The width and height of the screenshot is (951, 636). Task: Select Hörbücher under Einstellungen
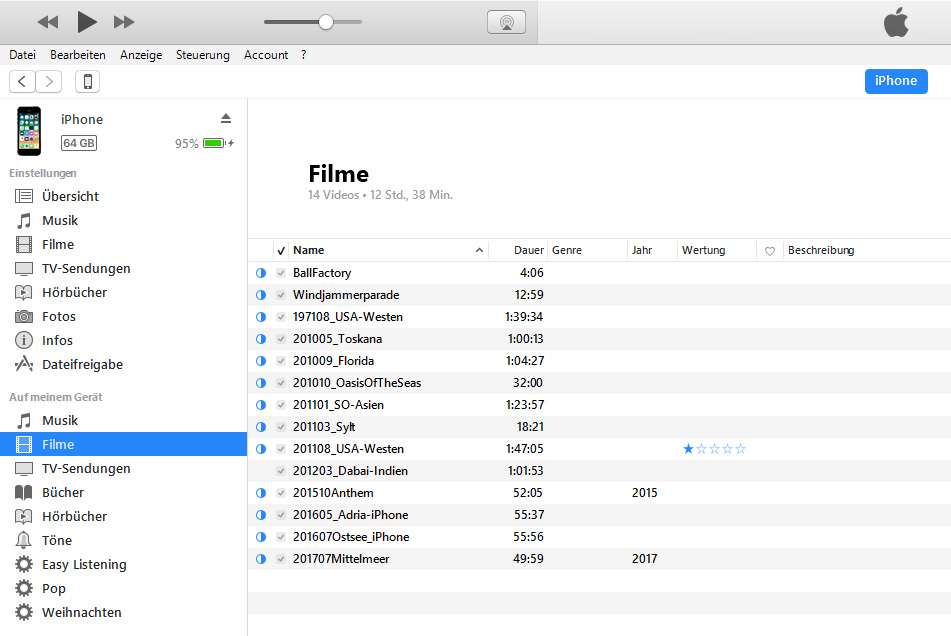pos(124,292)
